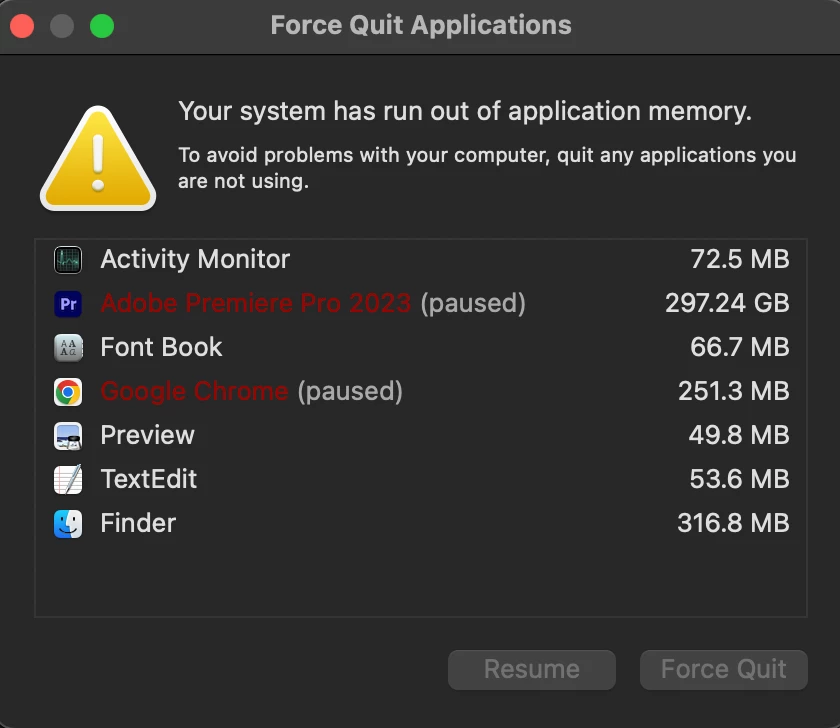The width and height of the screenshot is (840, 728).
Task: Select the Preview entry
Action: 421,435
